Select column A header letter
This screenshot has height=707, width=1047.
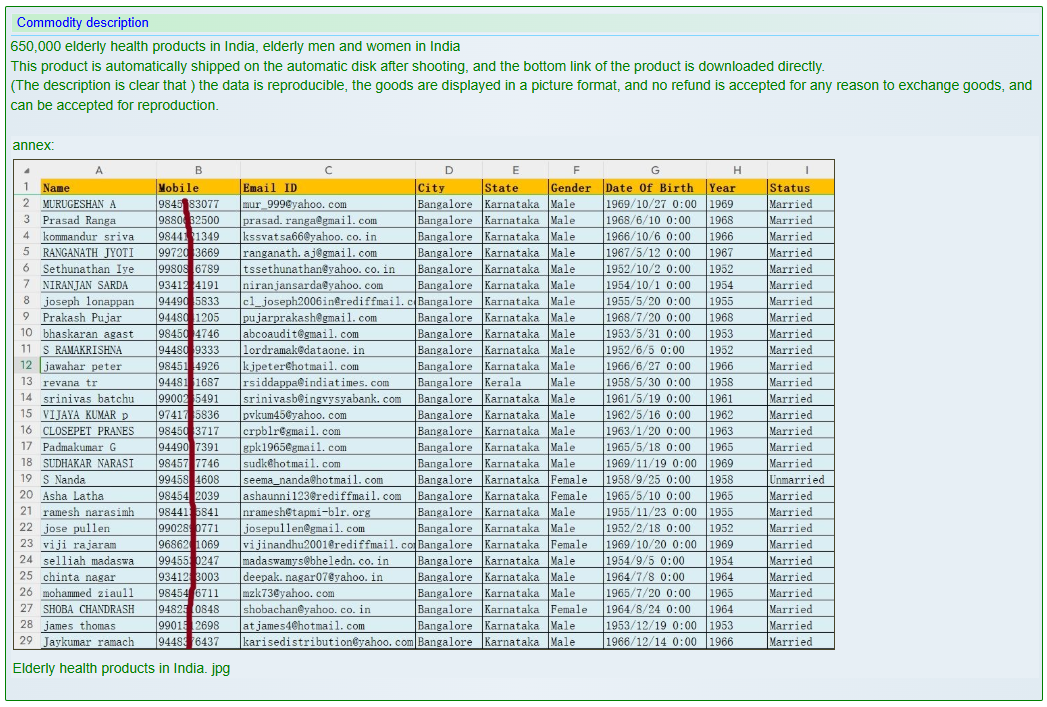click(98, 170)
